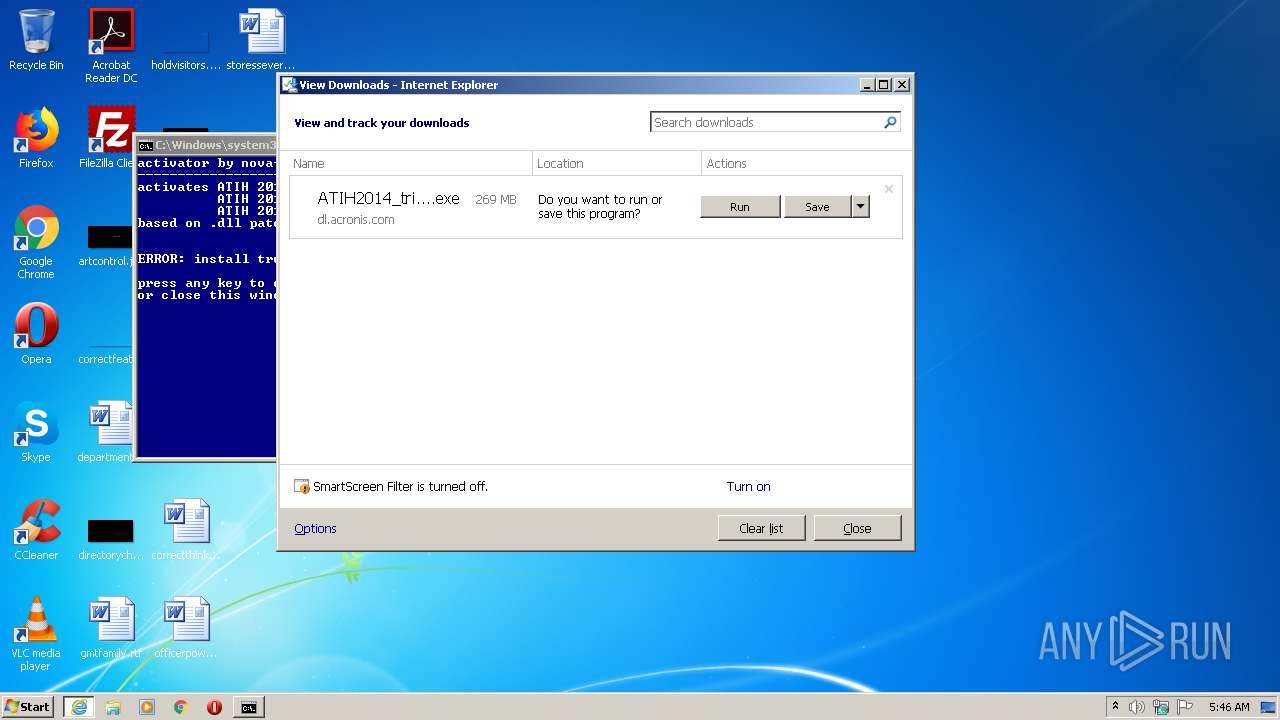Run the ATIH2014 download

(x=740, y=206)
